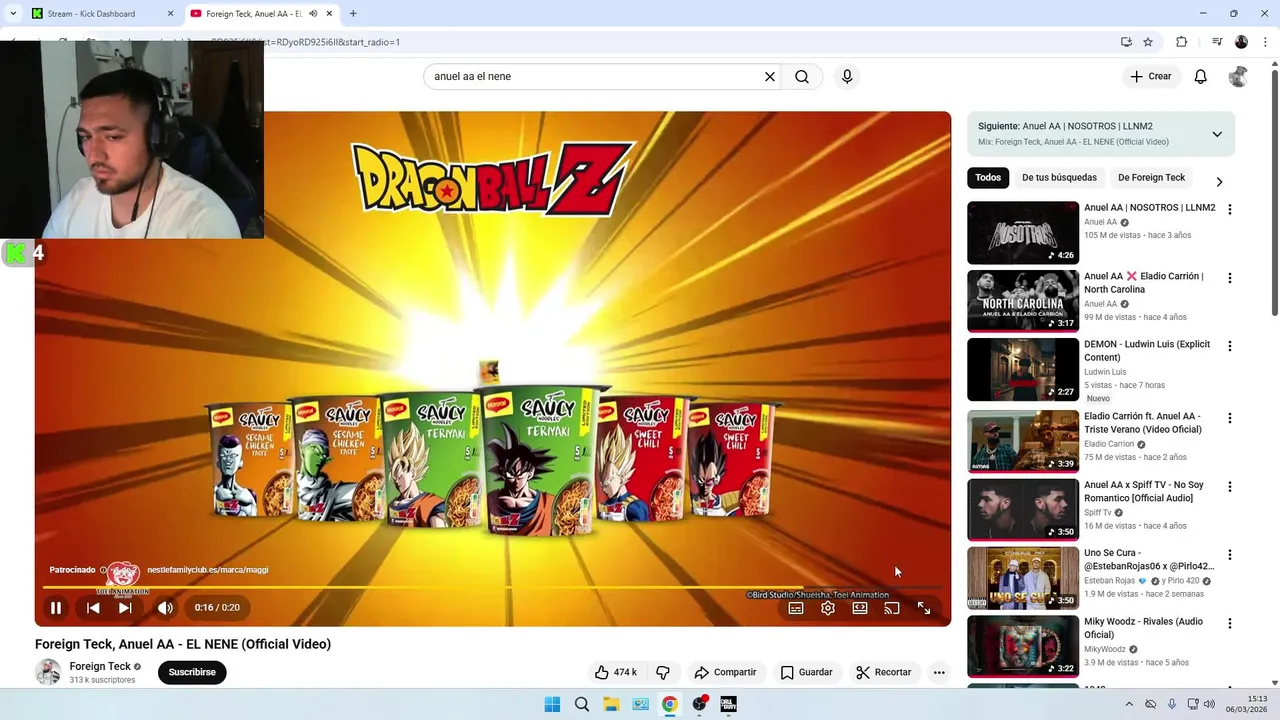Open options for 'Uno Se Cura' video

1230,555
